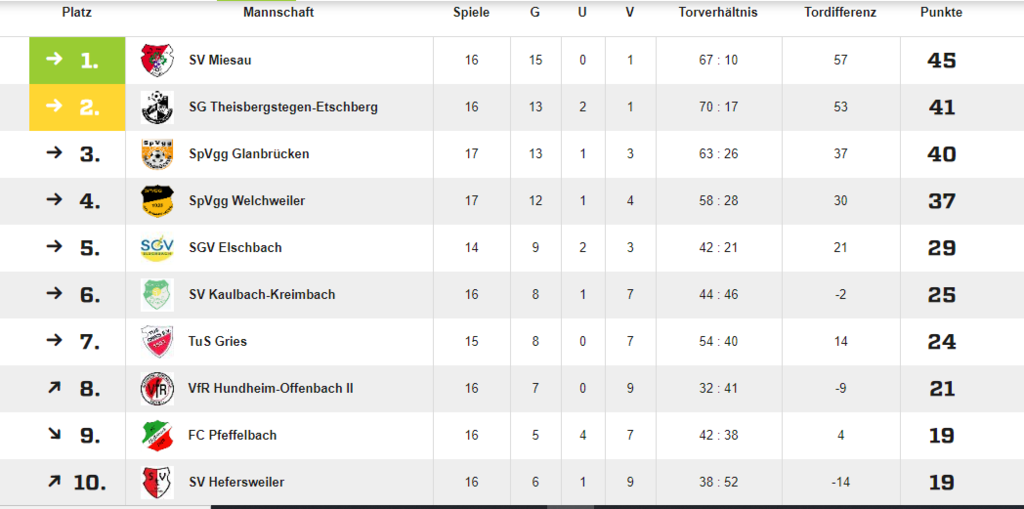1024x509 pixels.
Task: Click the SV Hefersweiler team crest
Action: coord(157,482)
